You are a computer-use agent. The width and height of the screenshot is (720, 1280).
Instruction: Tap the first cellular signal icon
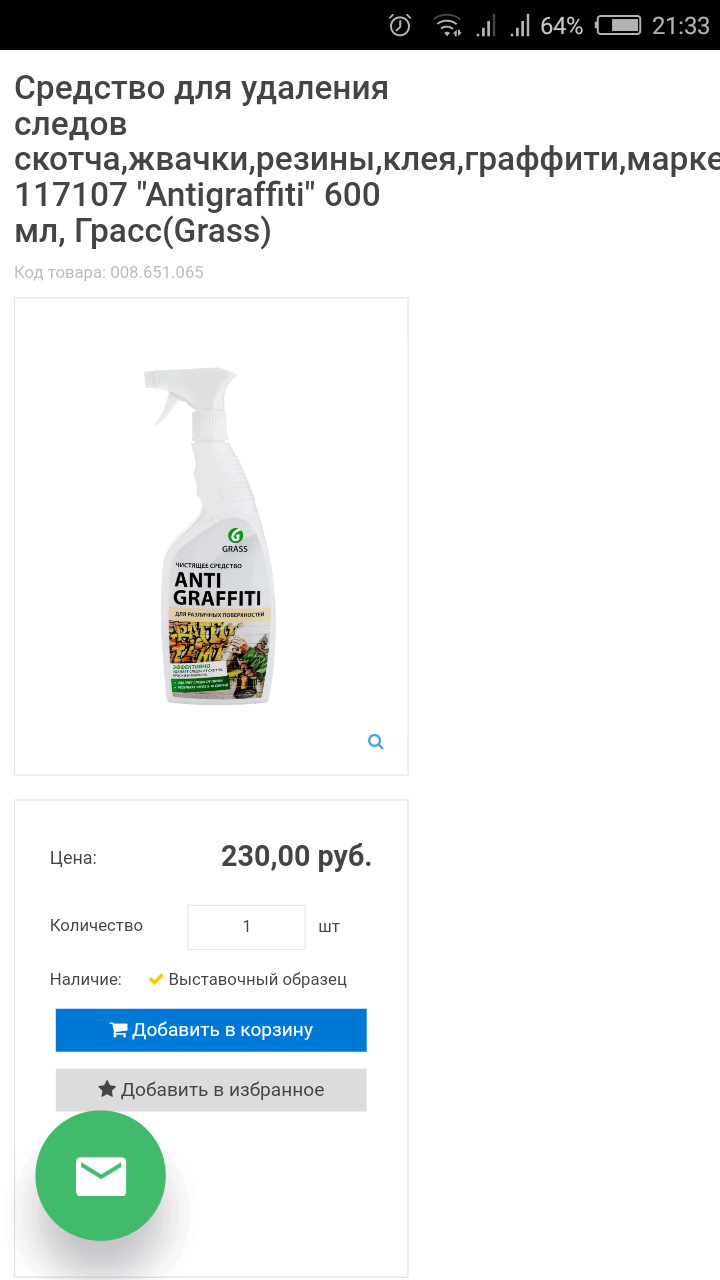486,27
